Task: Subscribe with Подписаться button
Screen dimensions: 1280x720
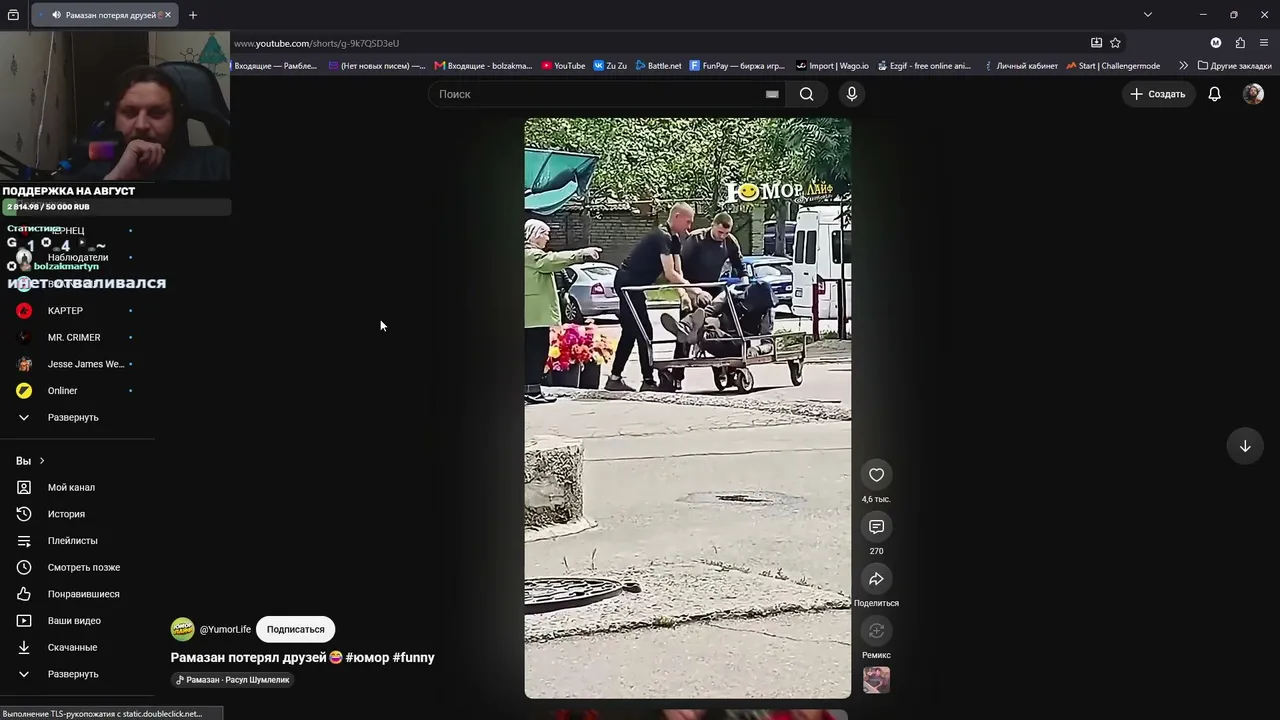Action: click(295, 629)
